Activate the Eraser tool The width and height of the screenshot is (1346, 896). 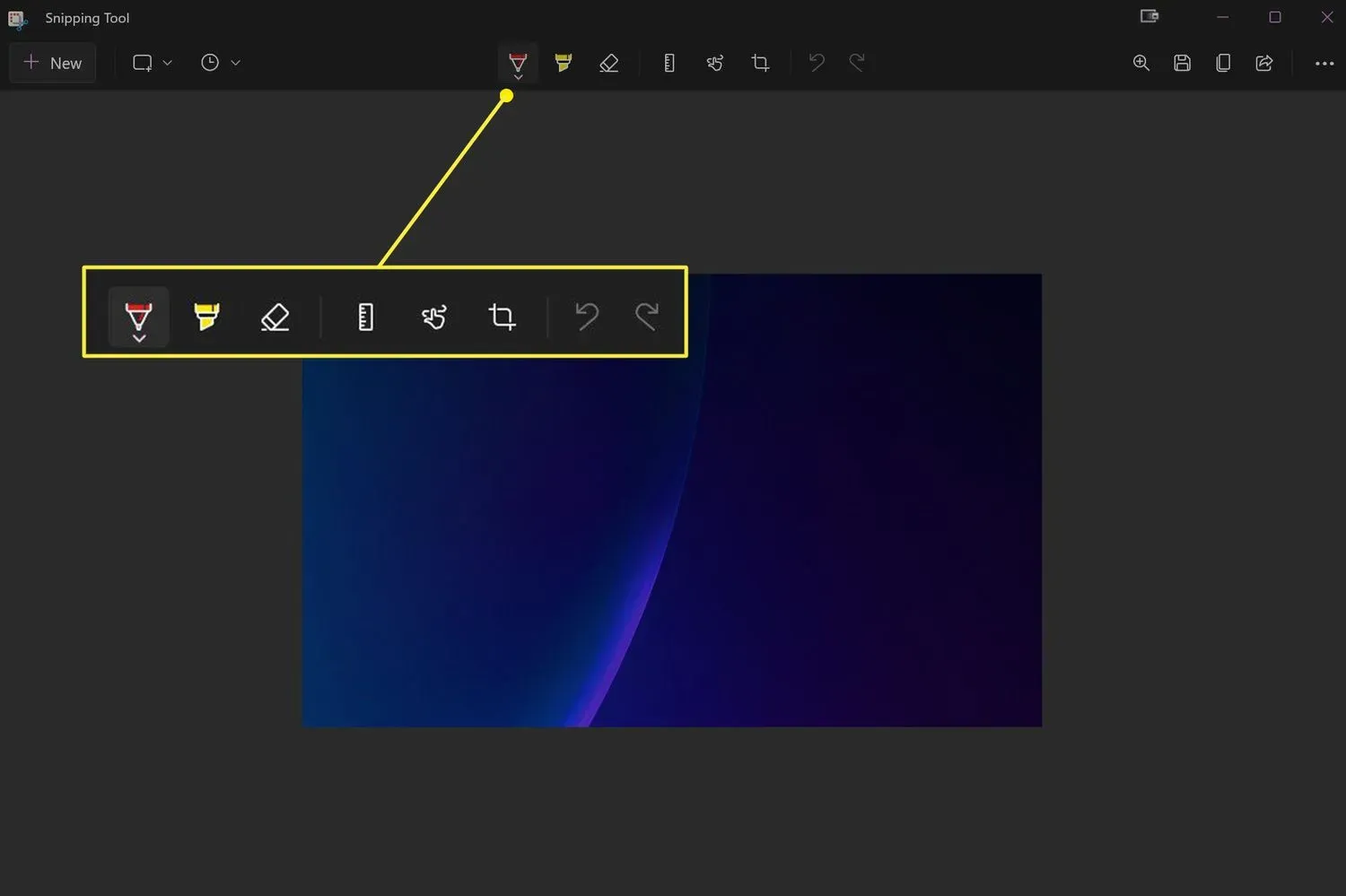[x=610, y=63]
